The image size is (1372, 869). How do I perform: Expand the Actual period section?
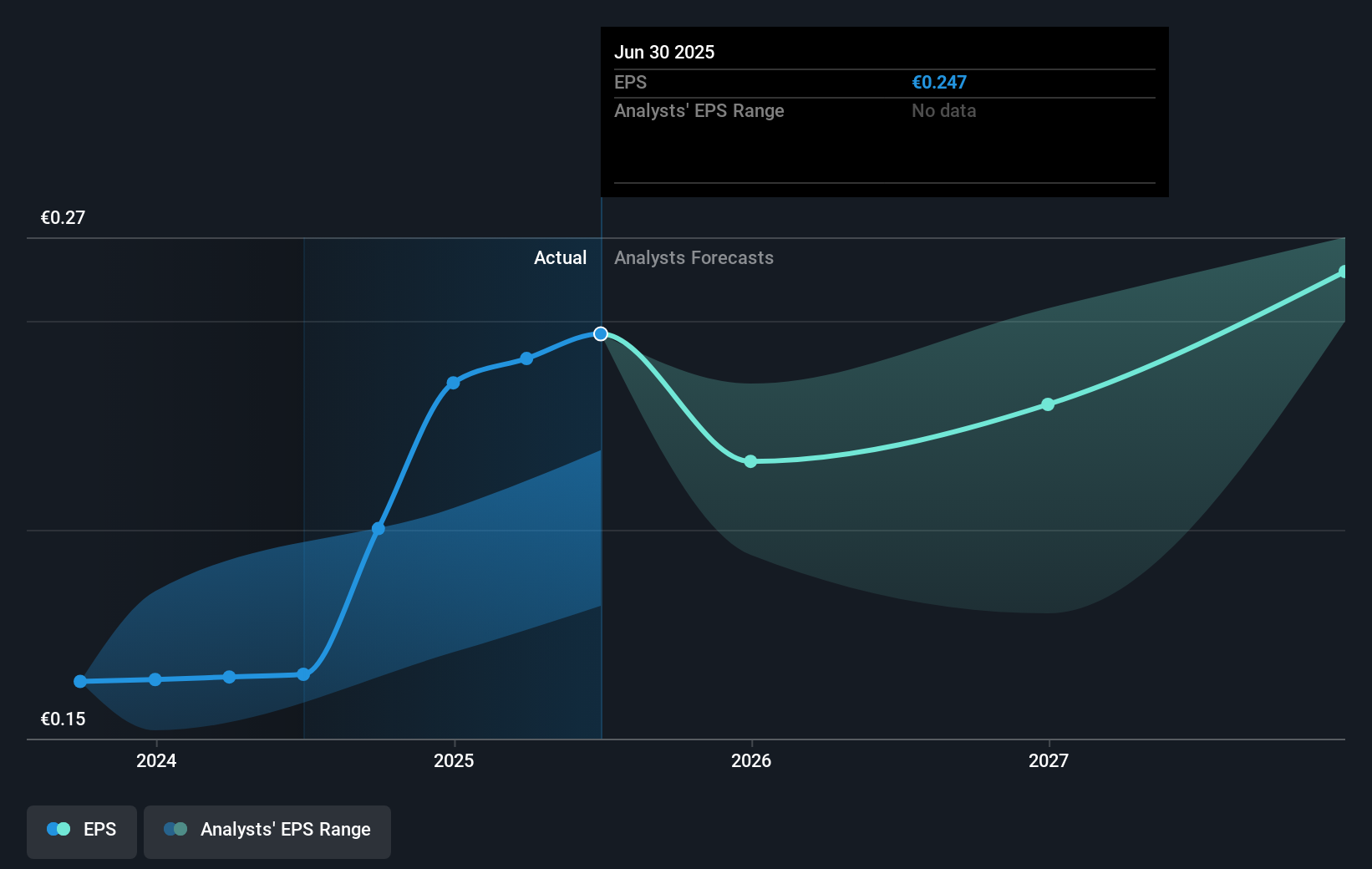click(x=559, y=257)
